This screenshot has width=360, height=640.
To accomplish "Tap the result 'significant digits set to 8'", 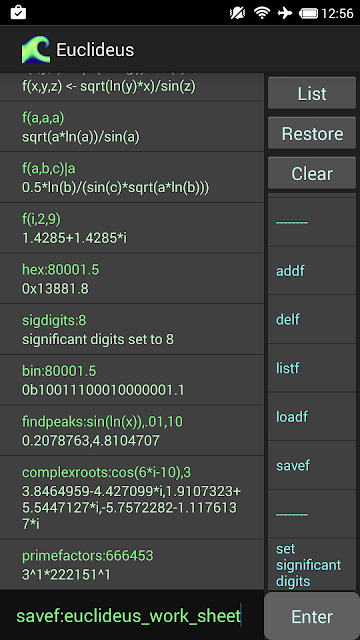I will [98, 340].
